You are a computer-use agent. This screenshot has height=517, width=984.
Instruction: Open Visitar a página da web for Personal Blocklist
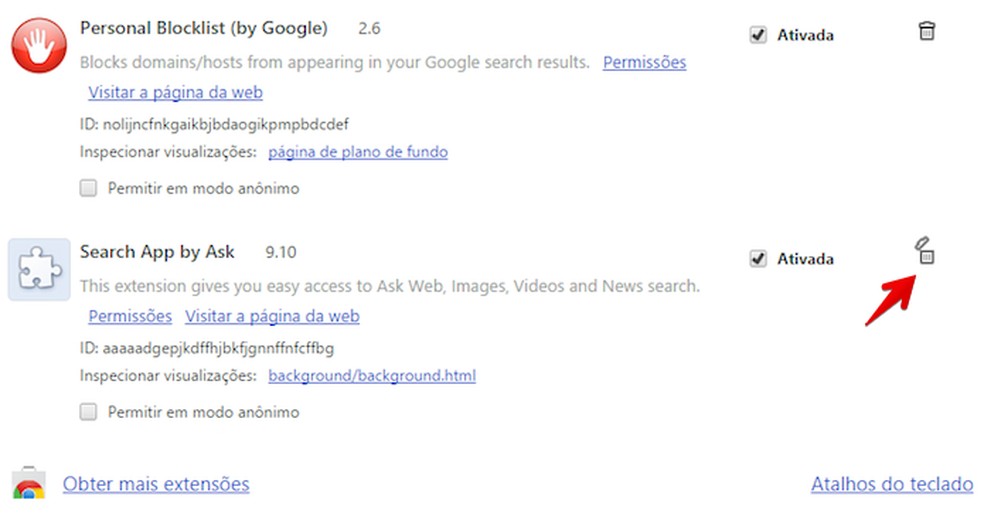click(175, 92)
